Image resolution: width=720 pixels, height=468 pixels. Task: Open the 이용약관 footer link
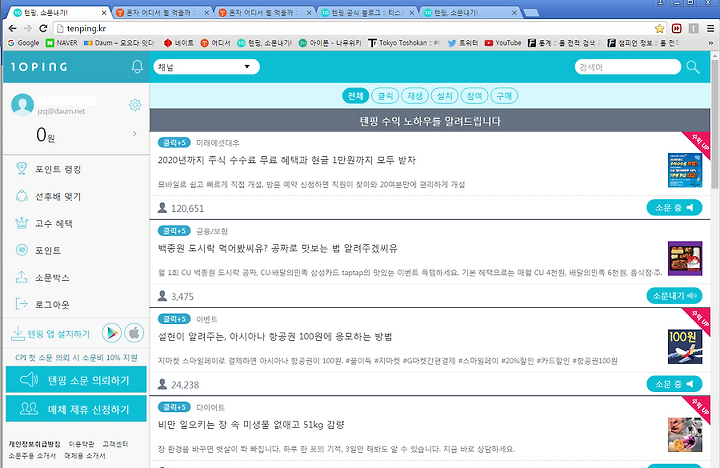click(81, 444)
